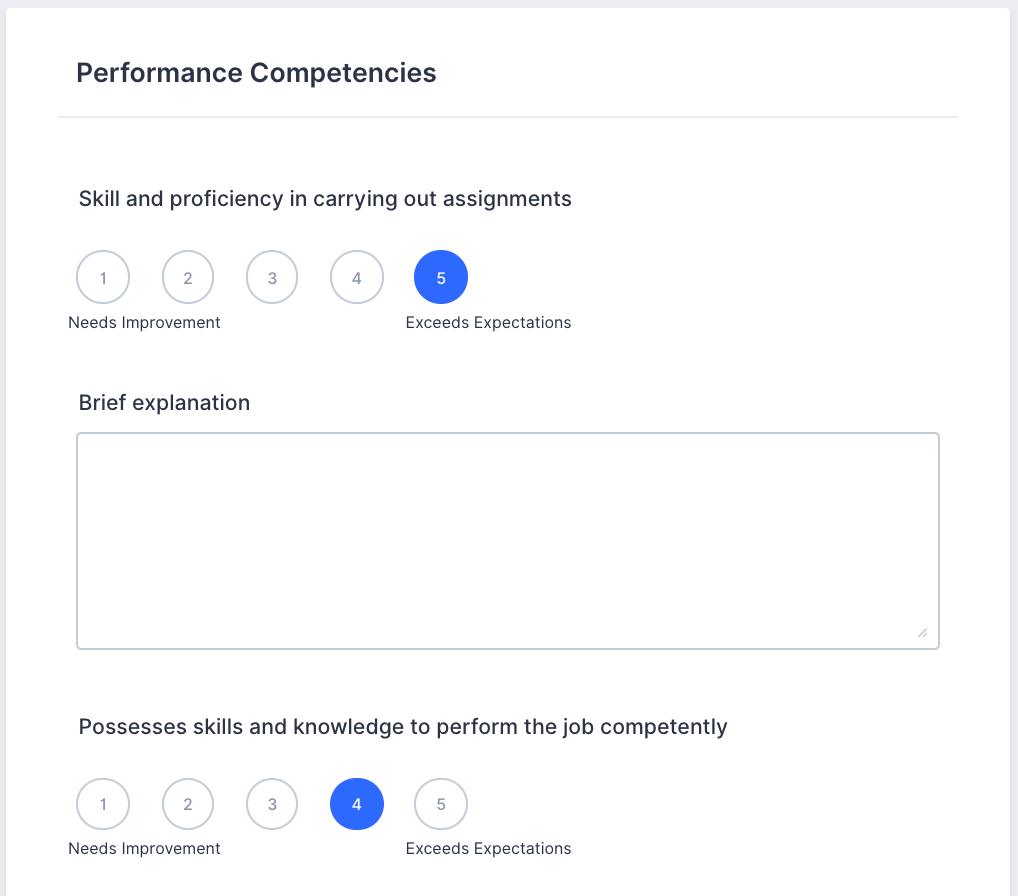The image size is (1018, 896).
Task: Focus the Brief explanation text area
Action: [x=507, y=540]
